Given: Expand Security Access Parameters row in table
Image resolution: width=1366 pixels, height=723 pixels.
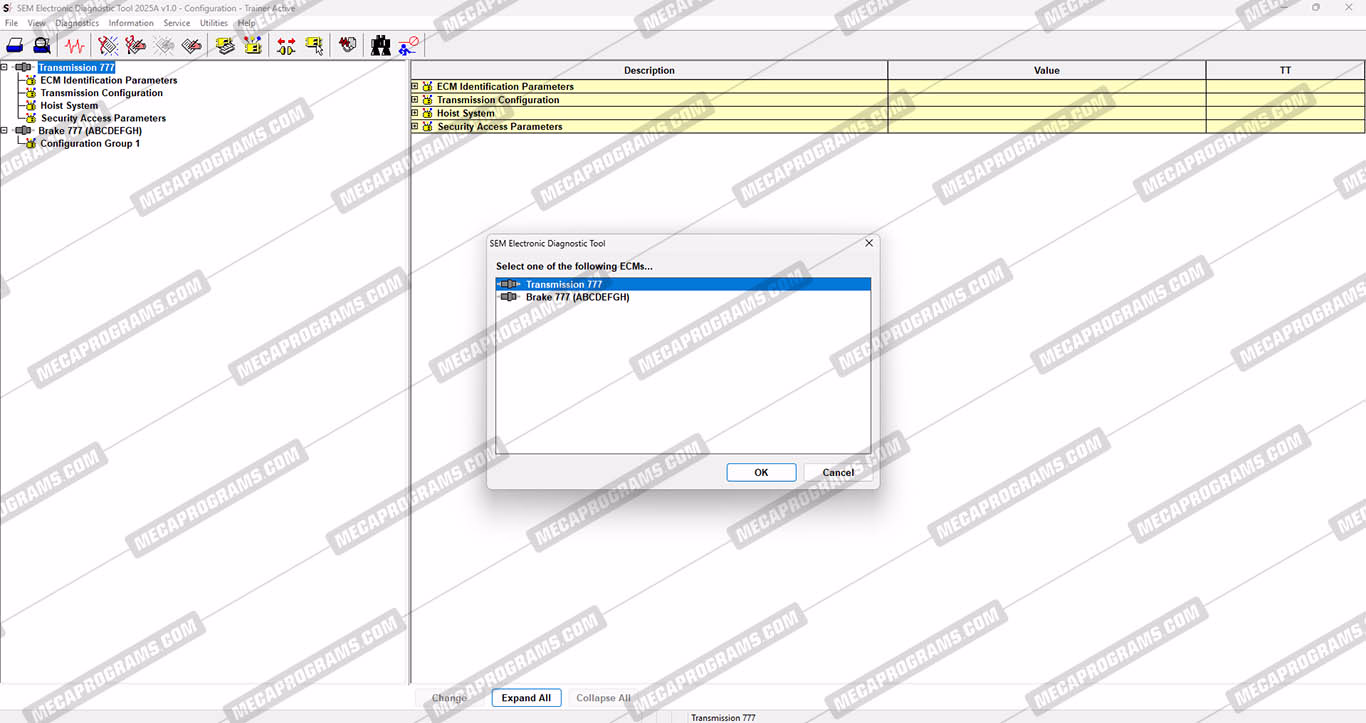Looking at the screenshot, I should click(x=415, y=127).
